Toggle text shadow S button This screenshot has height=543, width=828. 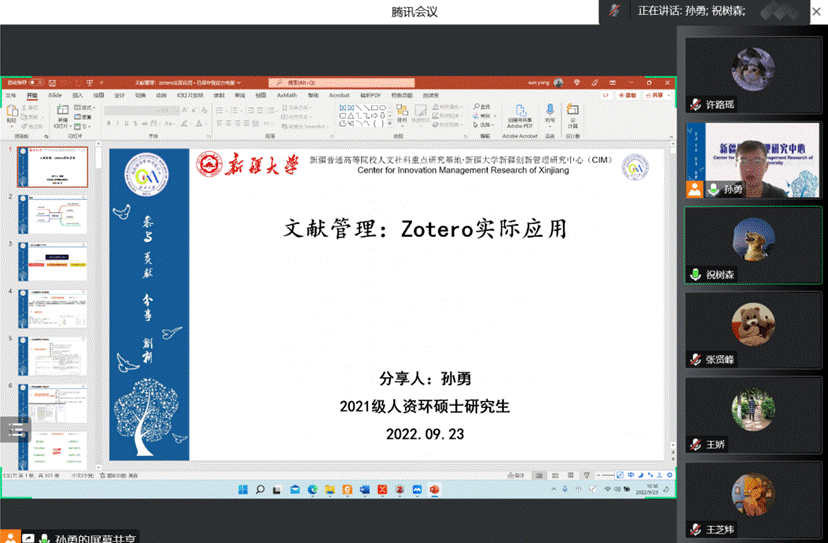pyautogui.click(x=136, y=124)
